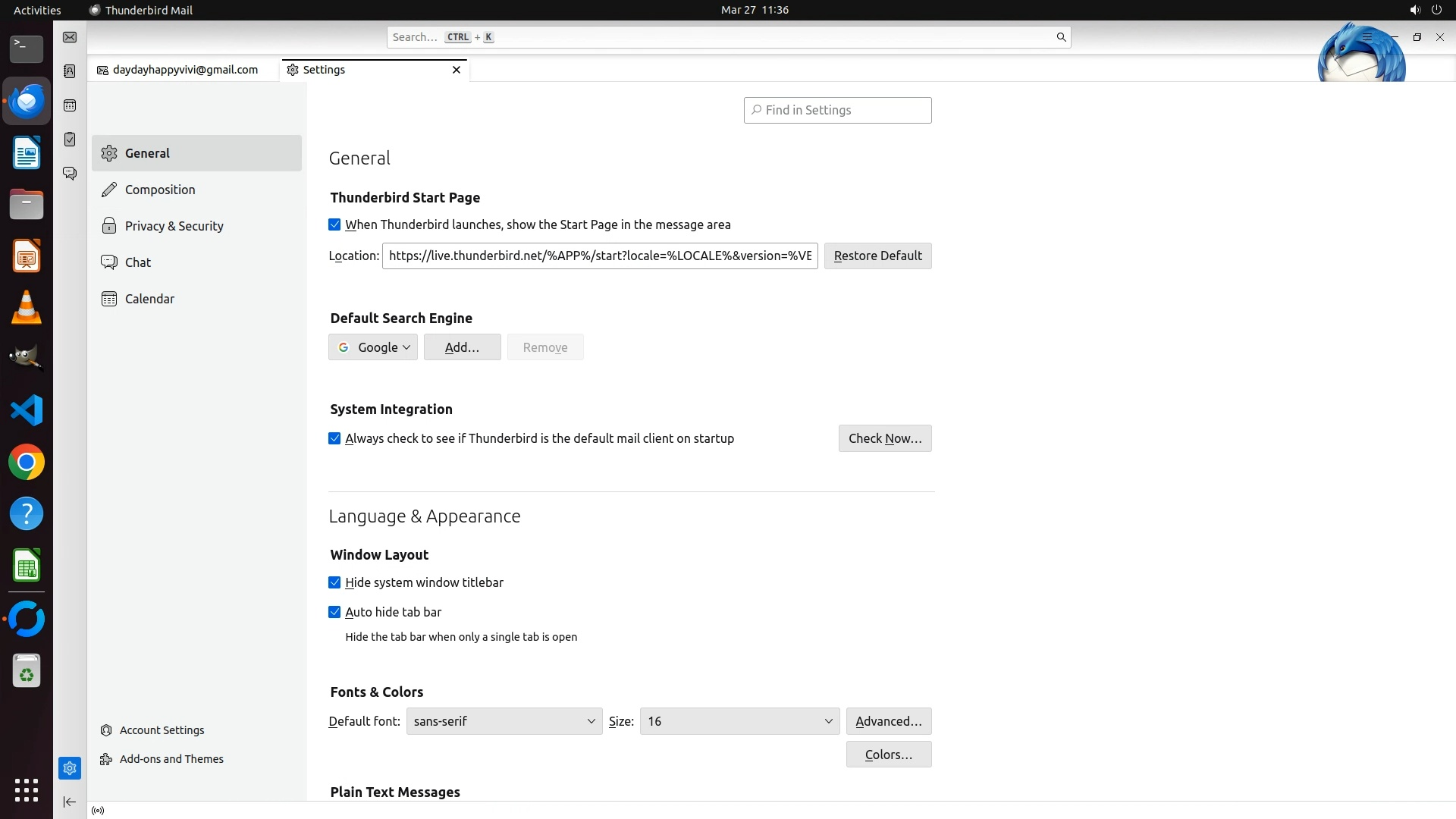Viewport: 1456px width, 819px height.
Task: Open the Google search engine dropdown
Action: [373, 347]
